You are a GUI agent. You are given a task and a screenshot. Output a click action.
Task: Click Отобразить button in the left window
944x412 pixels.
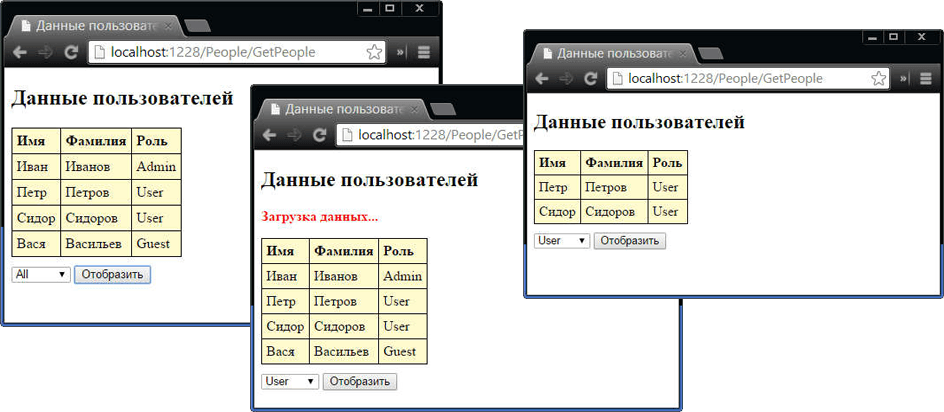pyautogui.click(x=113, y=275)
